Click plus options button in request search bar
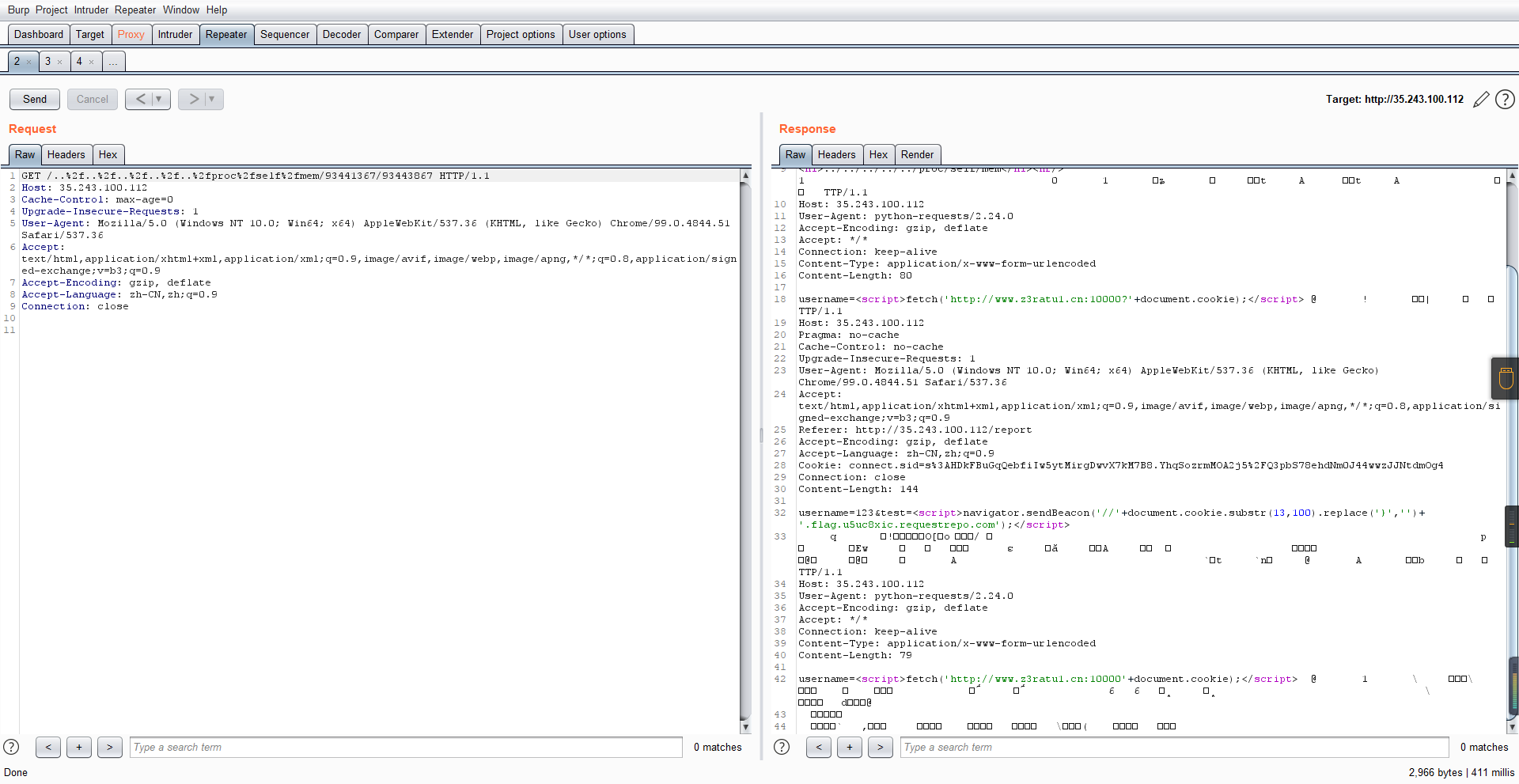The height and width of the screenshot is (784, 1519). click(x=79, y=747)
